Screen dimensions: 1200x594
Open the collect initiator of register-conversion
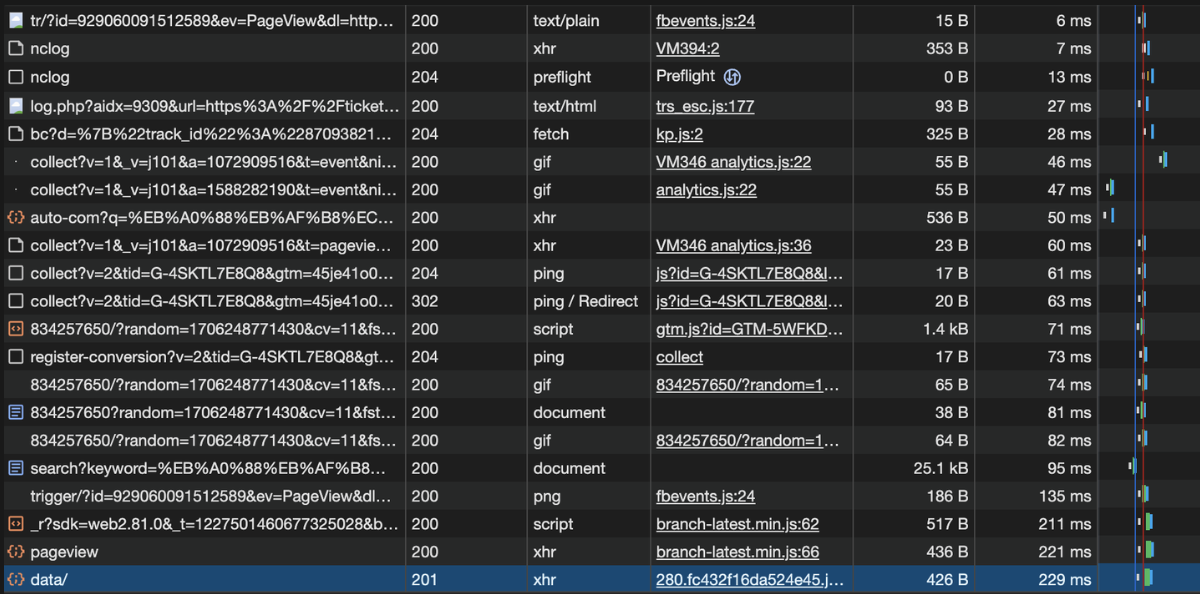(680, 357)
